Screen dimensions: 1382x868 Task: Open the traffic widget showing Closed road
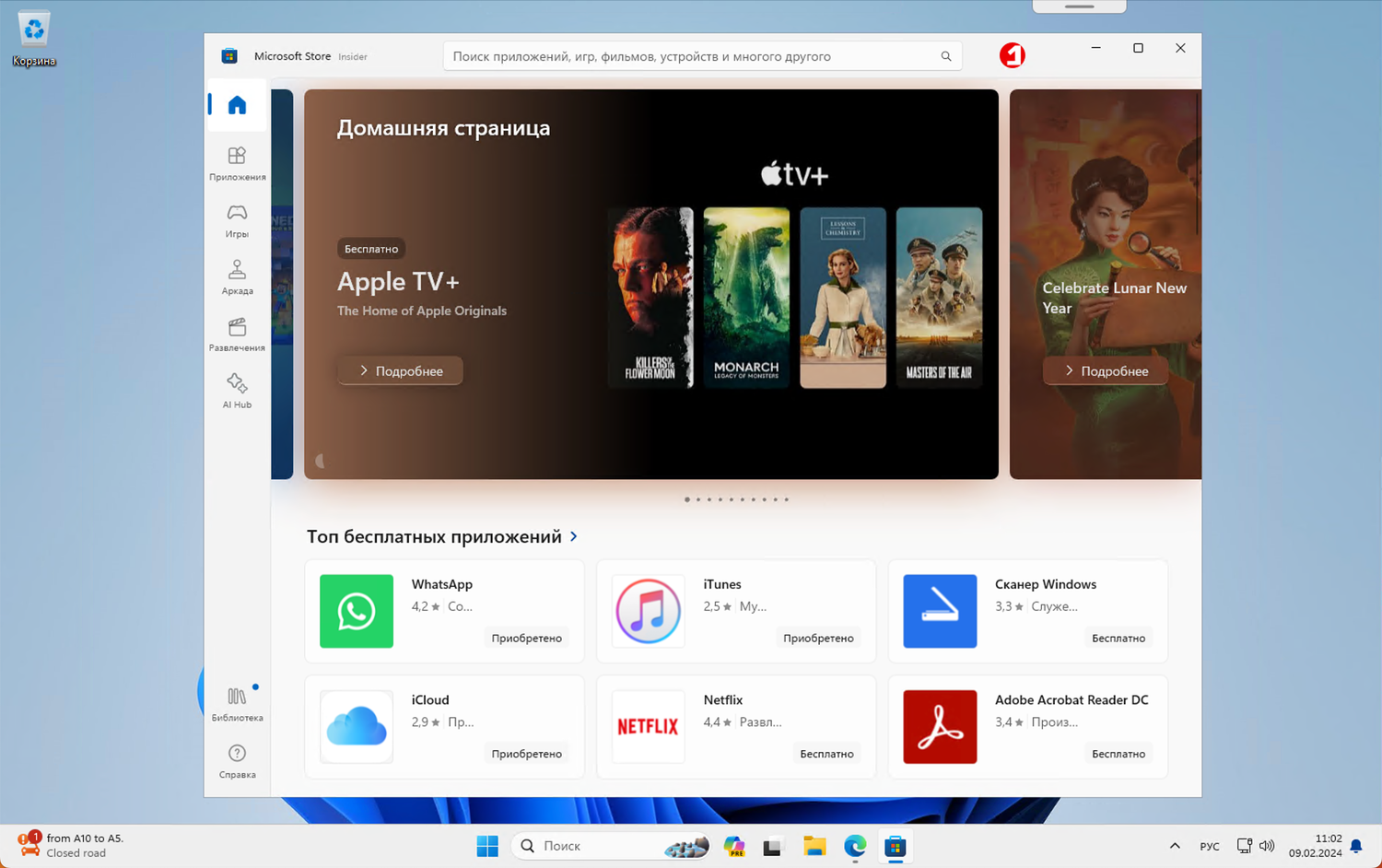tap(70, 845)
